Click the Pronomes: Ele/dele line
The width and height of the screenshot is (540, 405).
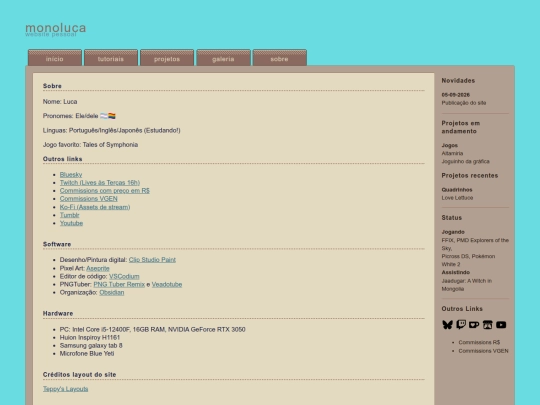79,116
